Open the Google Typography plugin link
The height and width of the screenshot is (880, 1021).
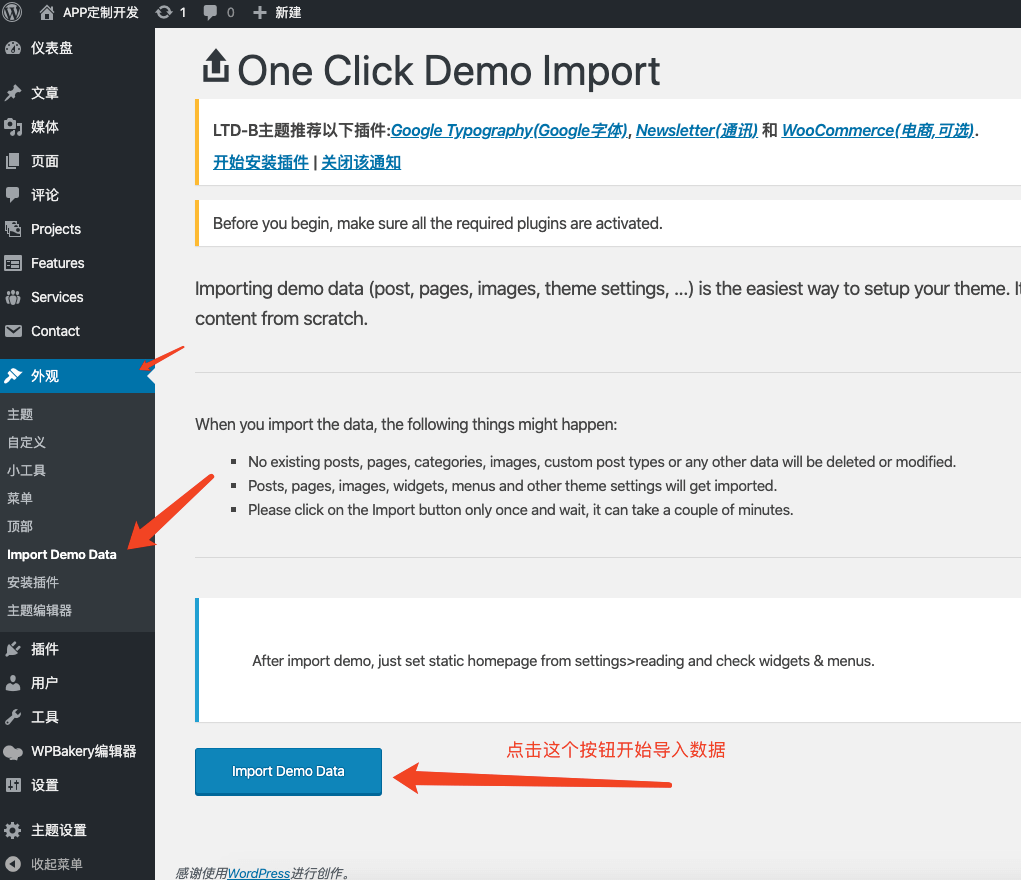click(509, 130)
